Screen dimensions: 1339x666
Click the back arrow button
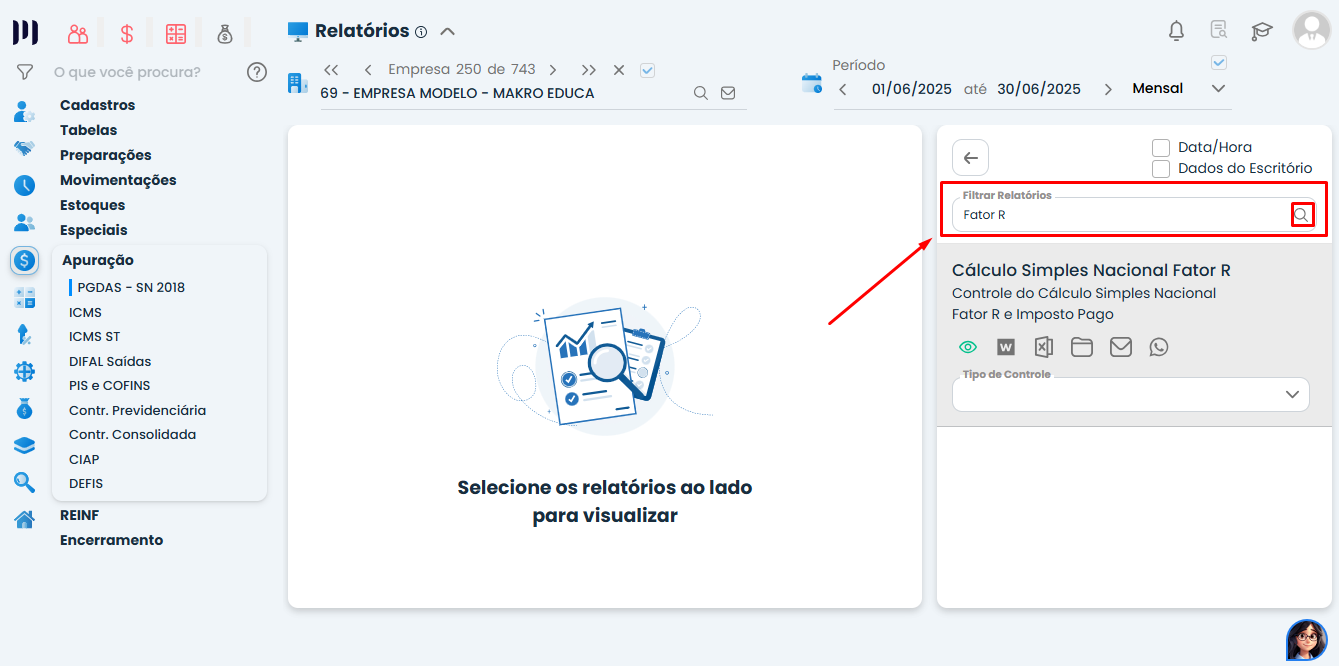click(969, 157)
